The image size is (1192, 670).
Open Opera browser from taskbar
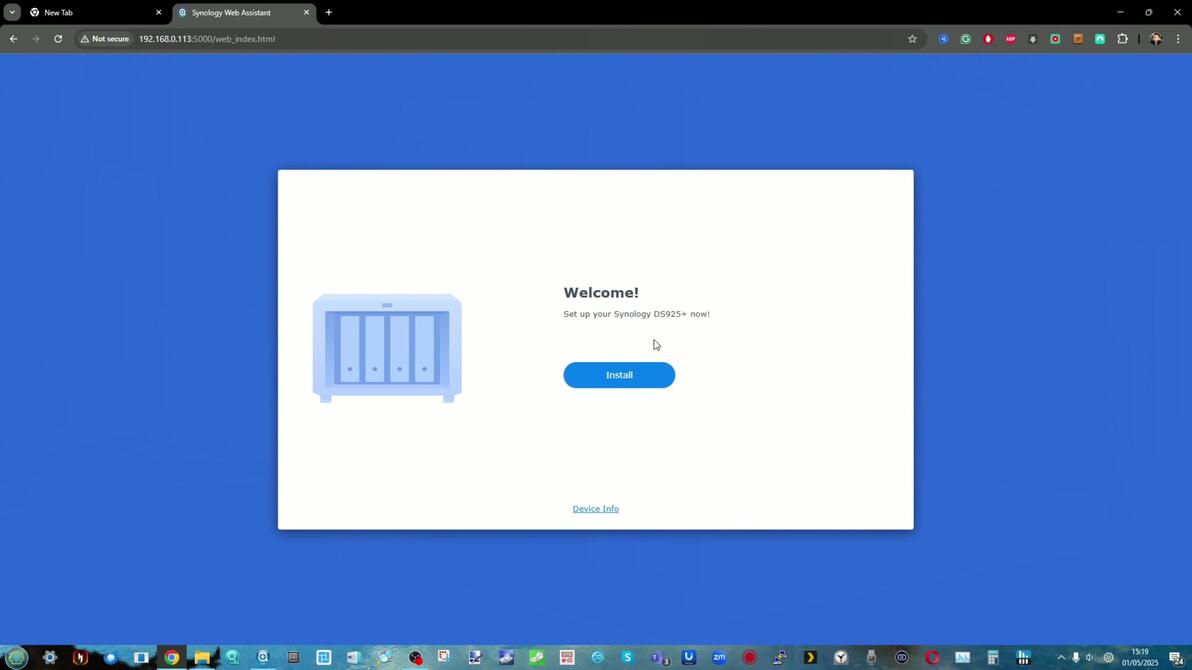point(932,657)
